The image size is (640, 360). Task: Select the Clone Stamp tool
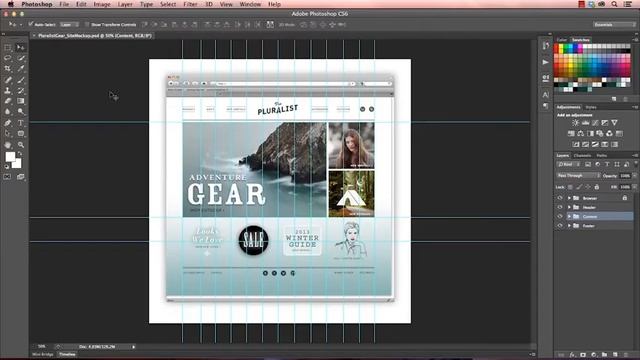(x=8, y=90)
